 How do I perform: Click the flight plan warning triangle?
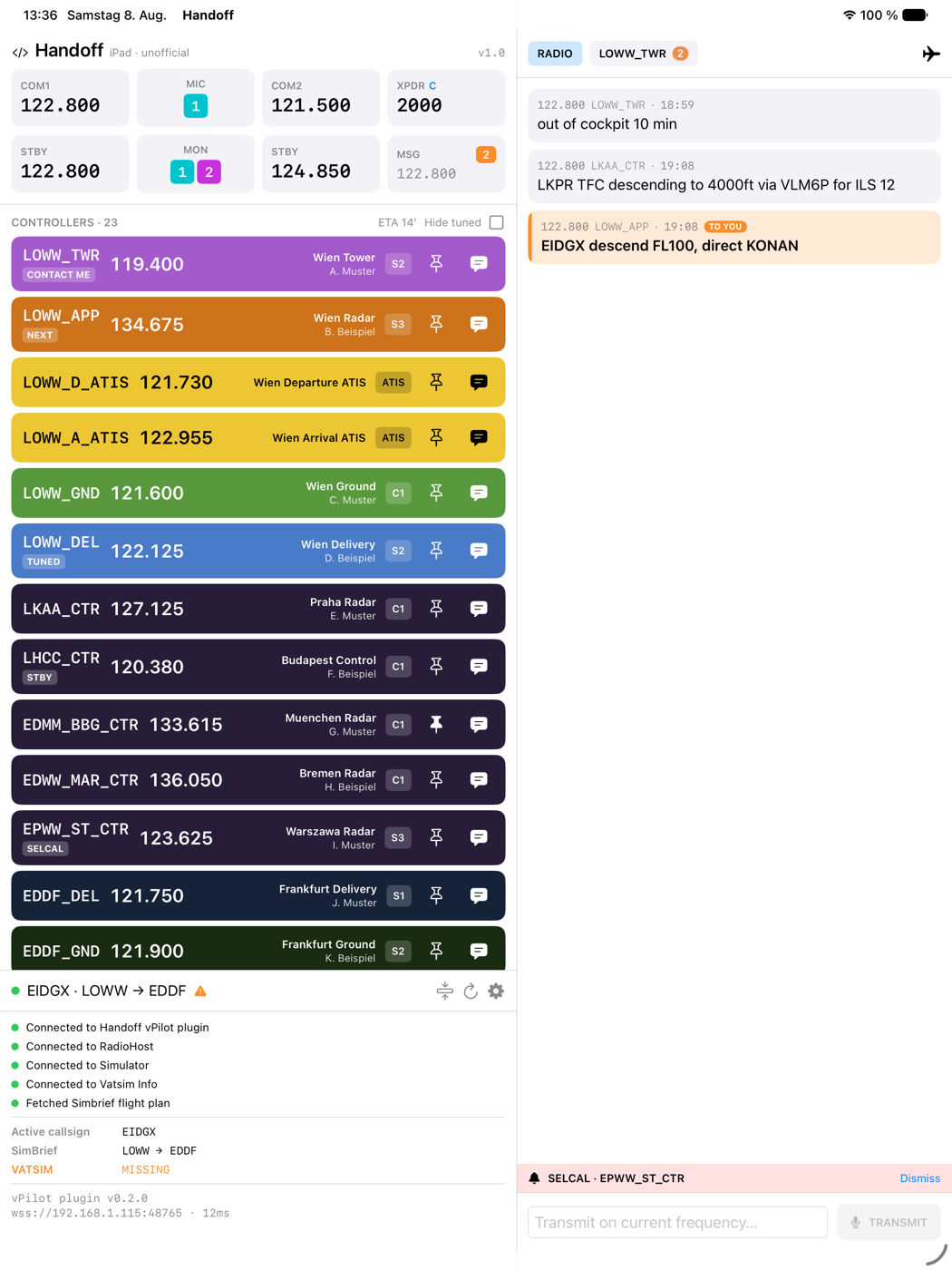click(x=200, y=992)
